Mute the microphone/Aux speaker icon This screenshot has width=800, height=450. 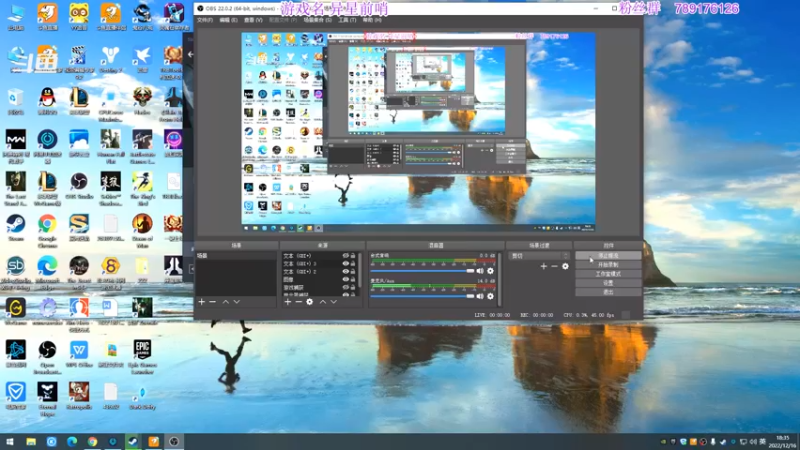point(480,296)
